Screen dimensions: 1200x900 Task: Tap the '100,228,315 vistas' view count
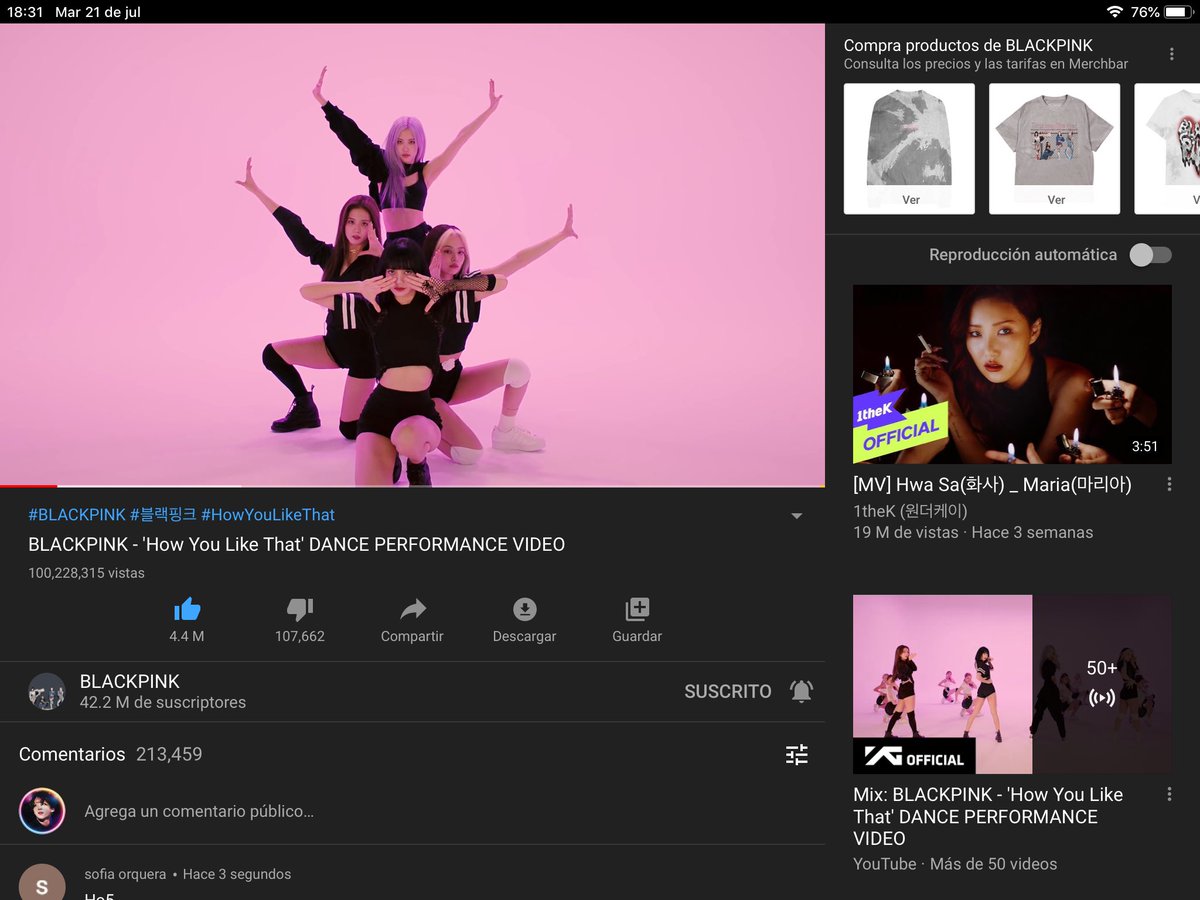click(x=86, y=573)
